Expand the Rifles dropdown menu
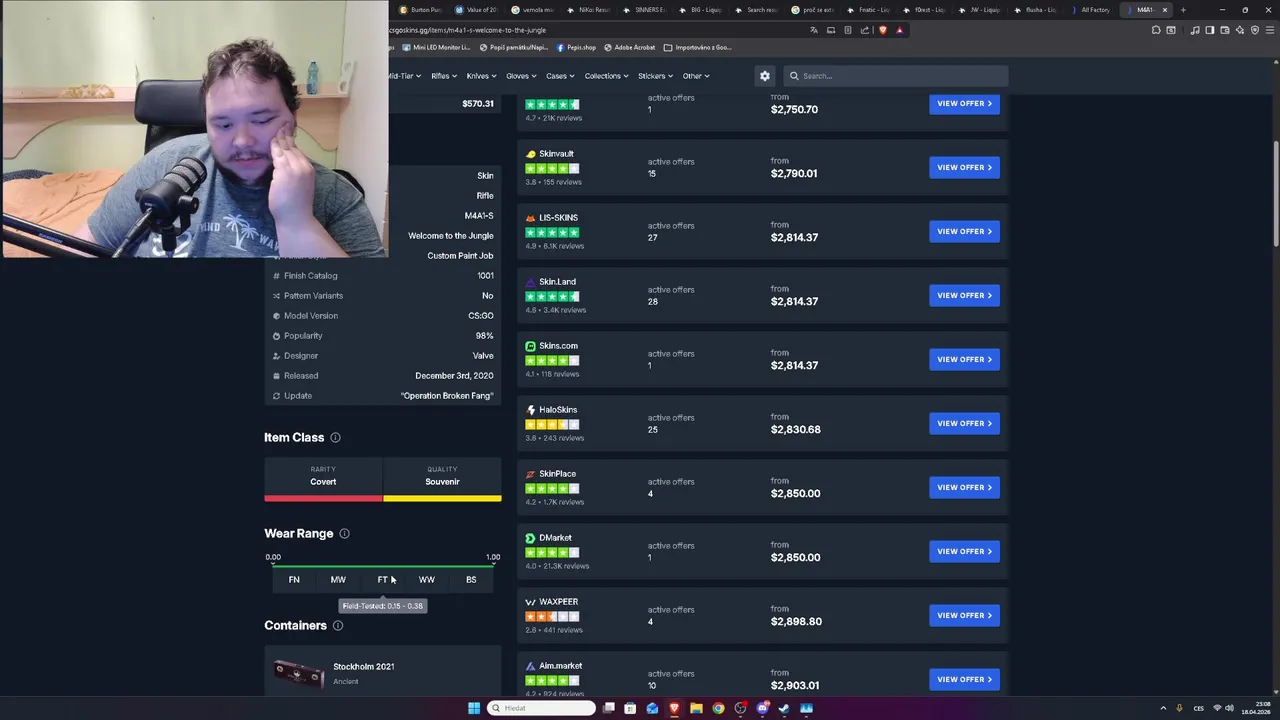The image size is (1280, 720). (x=444, y=76)
